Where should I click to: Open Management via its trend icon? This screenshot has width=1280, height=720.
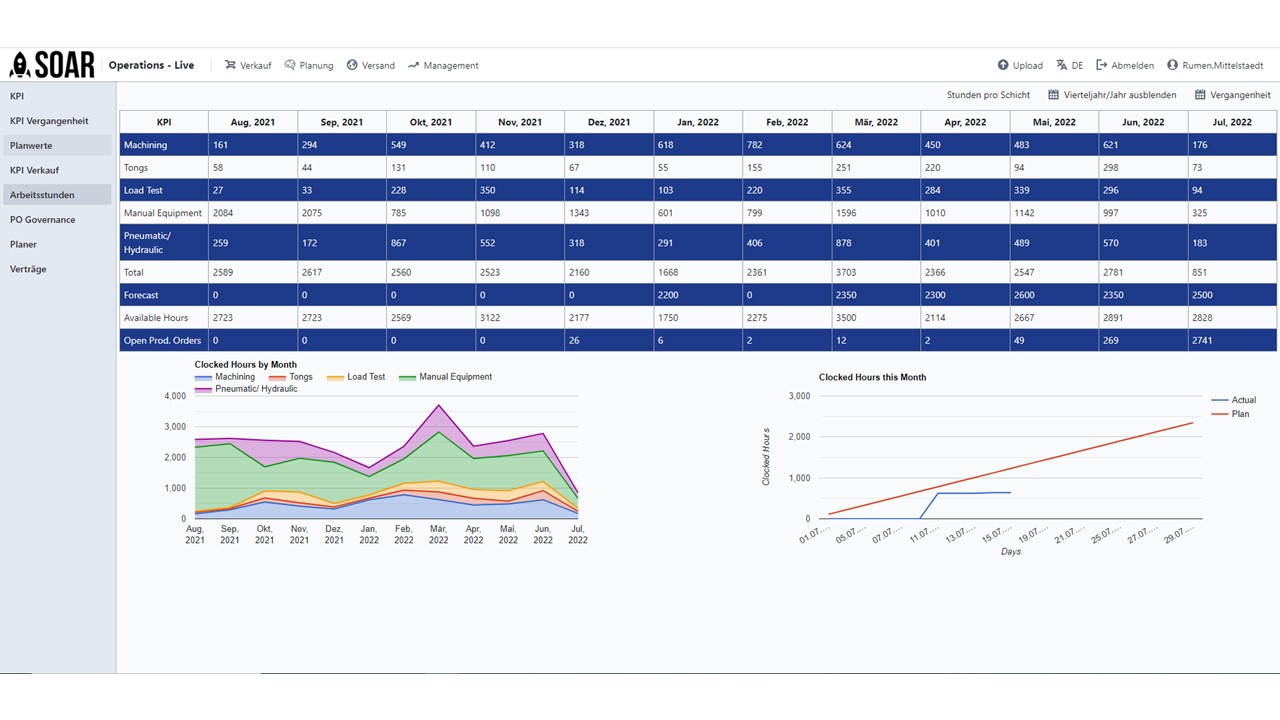413,65
